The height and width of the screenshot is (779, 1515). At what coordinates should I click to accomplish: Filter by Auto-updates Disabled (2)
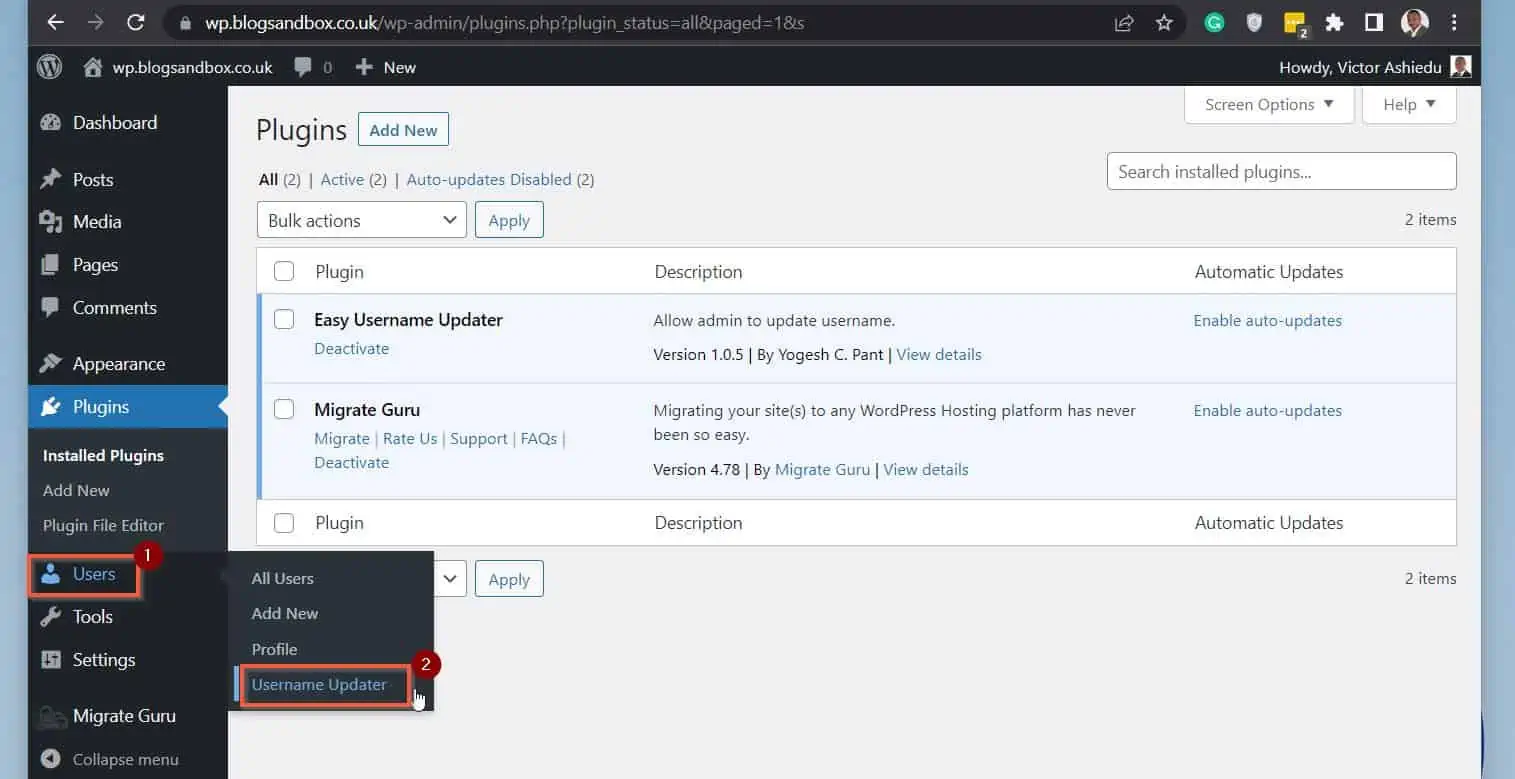(x=500, y=180)
